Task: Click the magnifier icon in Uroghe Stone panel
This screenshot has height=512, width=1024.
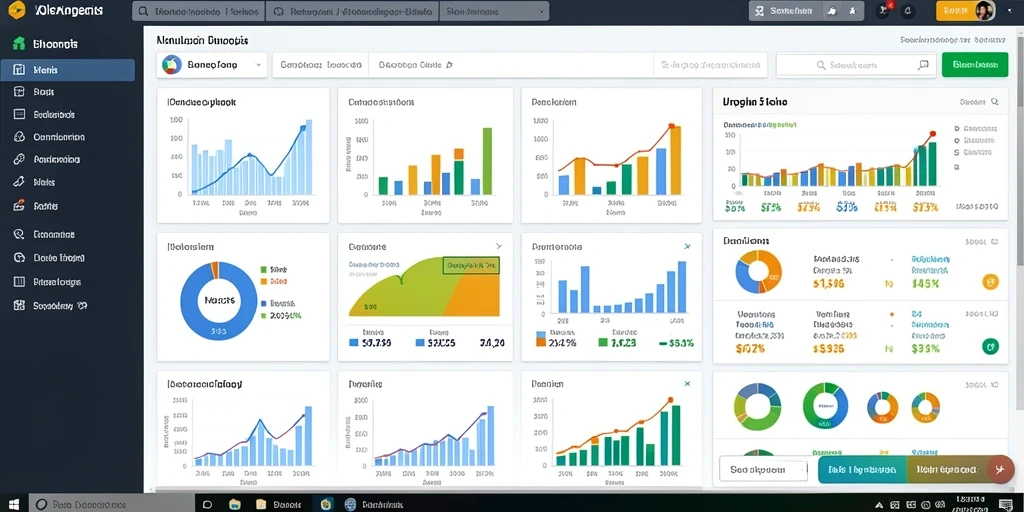Action: click(995, 102)
